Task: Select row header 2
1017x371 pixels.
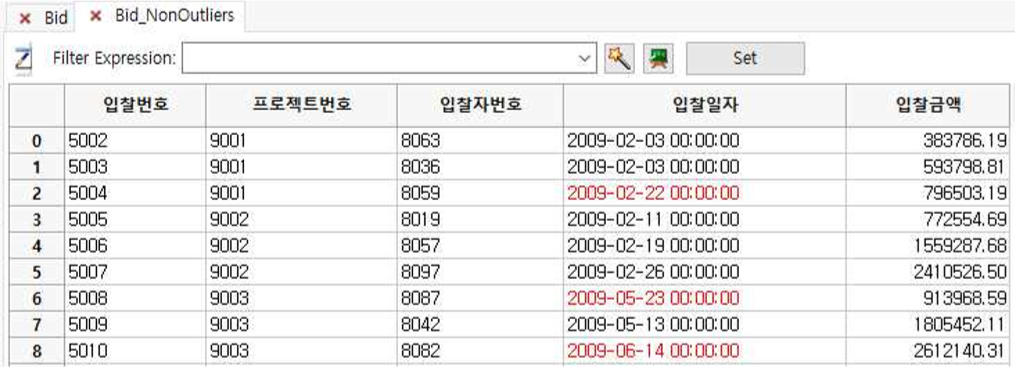Action: 37,193
